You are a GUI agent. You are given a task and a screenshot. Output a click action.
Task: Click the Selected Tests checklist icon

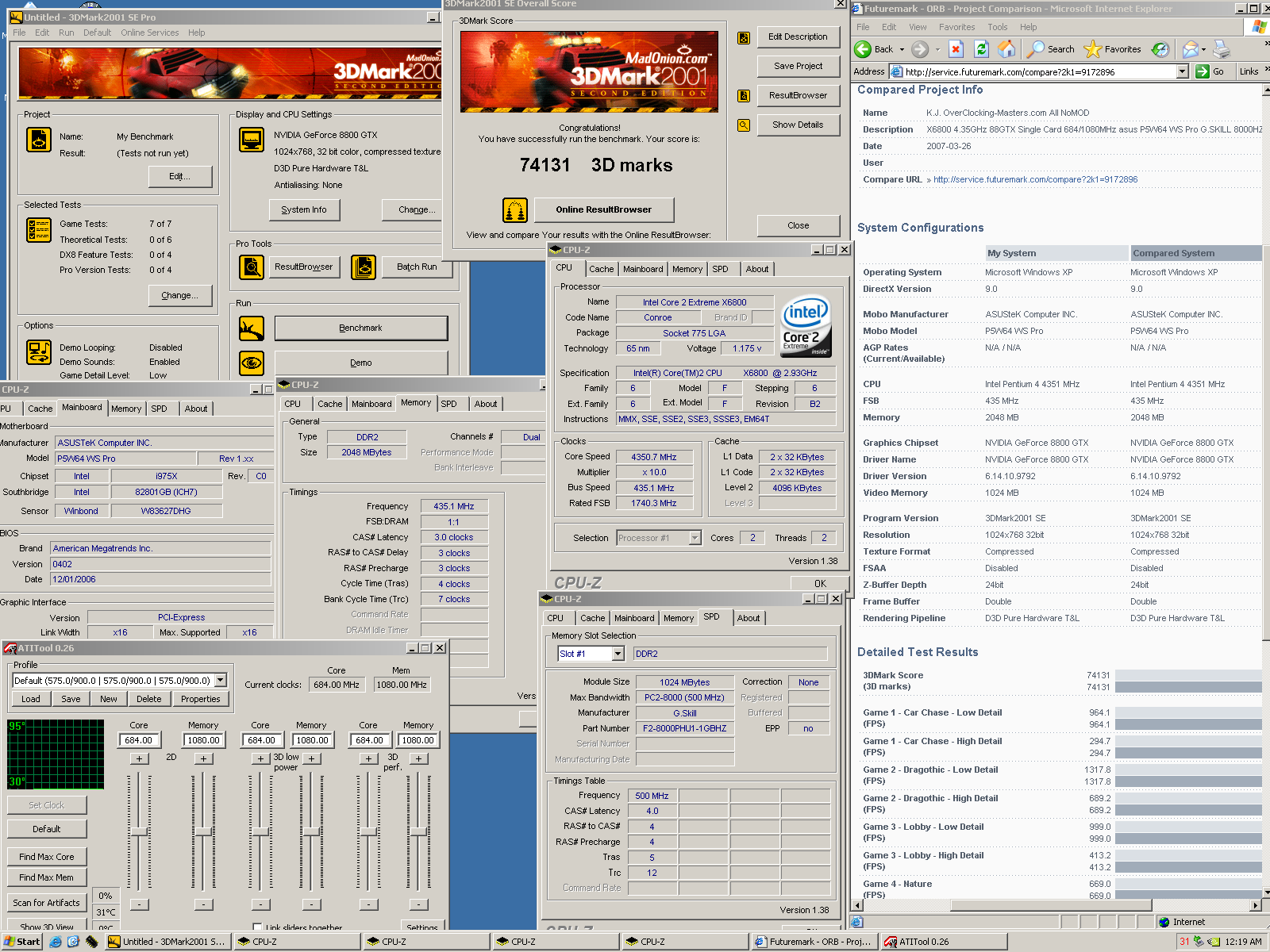tap(39, 230)
